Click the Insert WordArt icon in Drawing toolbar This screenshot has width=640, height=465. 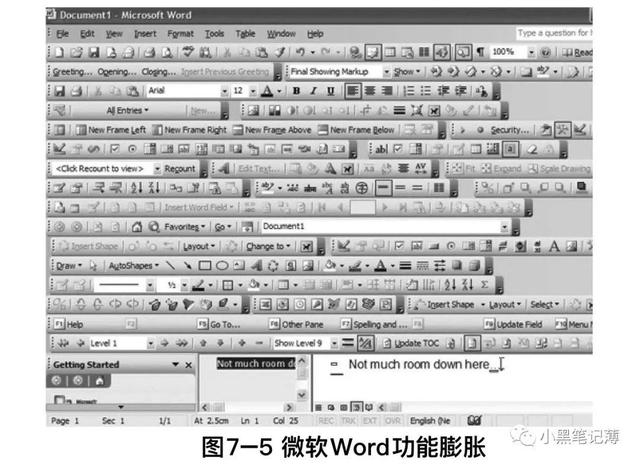click(256, 266)
